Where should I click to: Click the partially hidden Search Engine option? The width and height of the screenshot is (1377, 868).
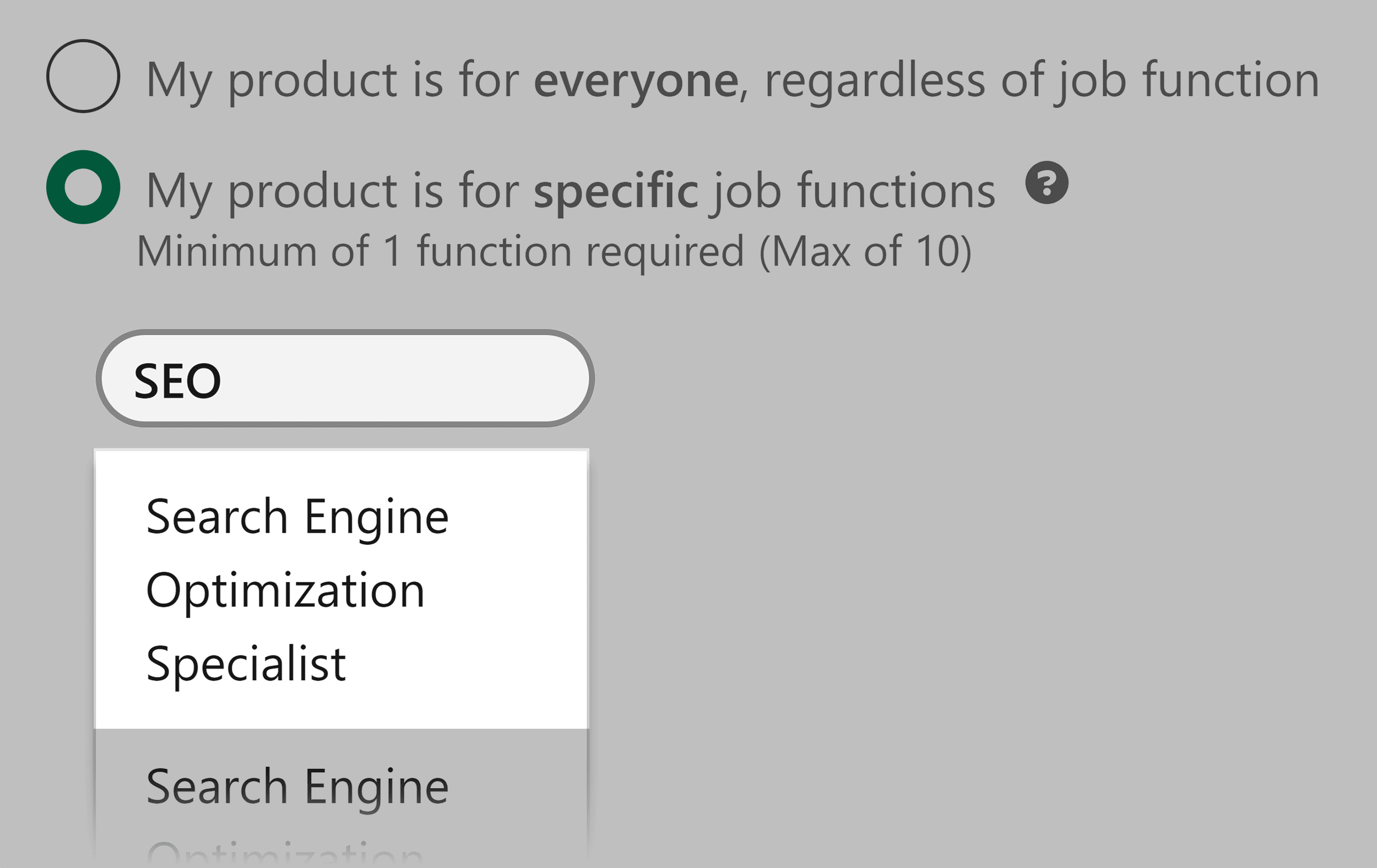pos(297,786)
